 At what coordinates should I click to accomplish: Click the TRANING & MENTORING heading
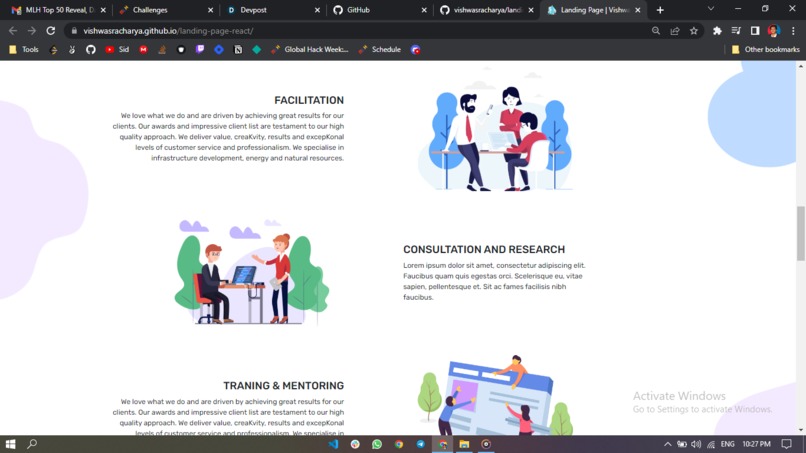point(283,386)
